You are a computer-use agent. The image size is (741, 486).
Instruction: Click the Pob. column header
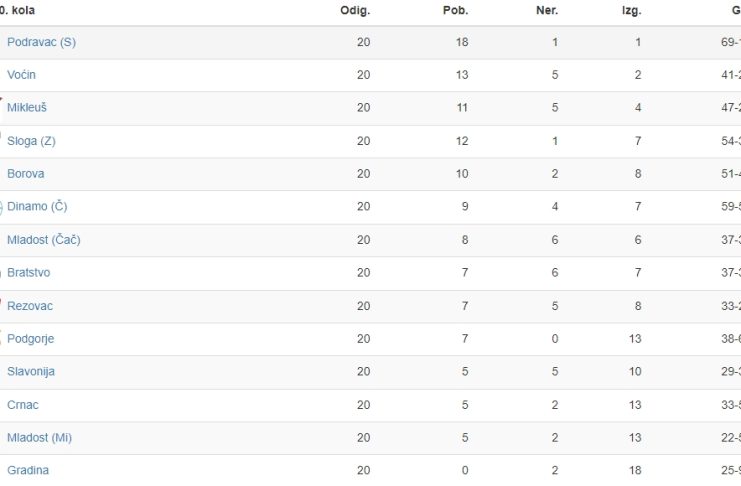(456, 10)
